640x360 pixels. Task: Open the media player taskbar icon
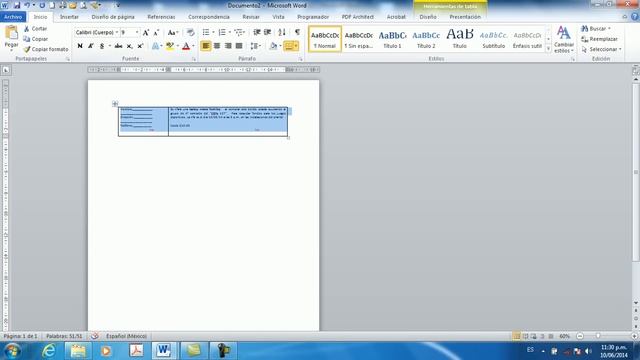(107, 351)
